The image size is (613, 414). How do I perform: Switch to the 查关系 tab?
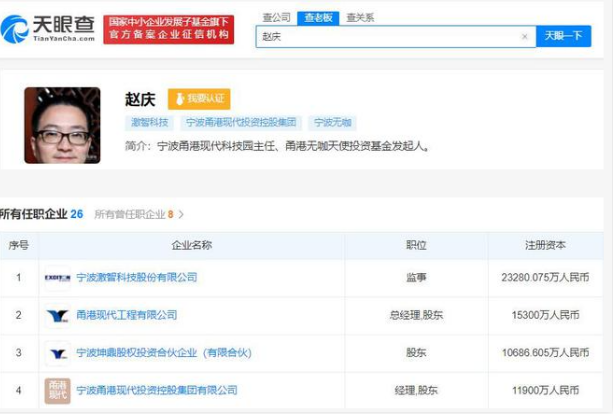tap(360, 18)
